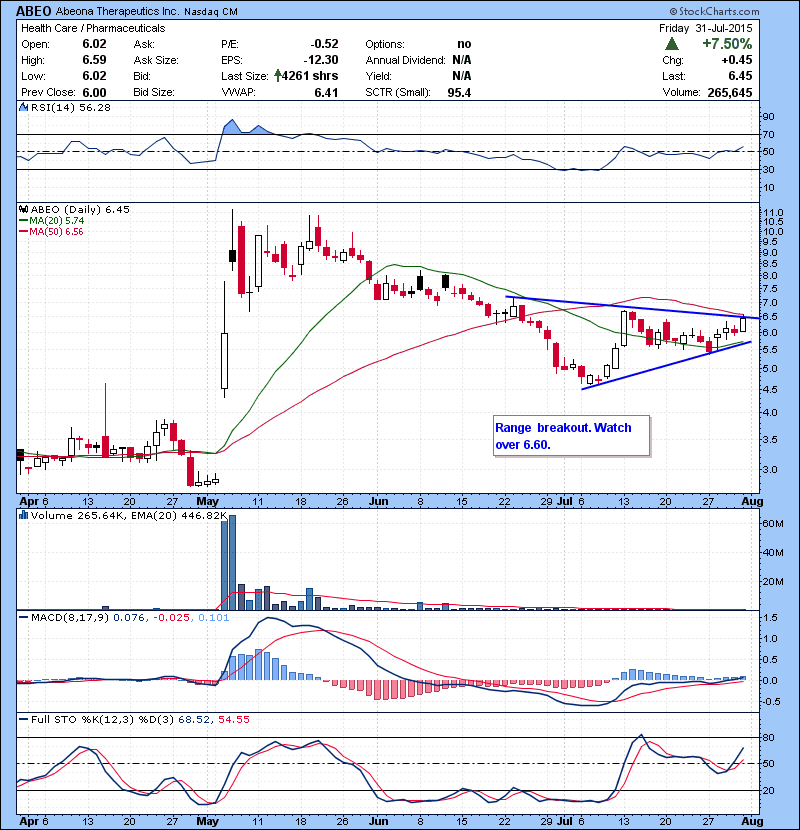The width and height of the screenshot is (800, 830).
Task: Click the MA(20) 5.74 legend label
Action: point(57,221)
